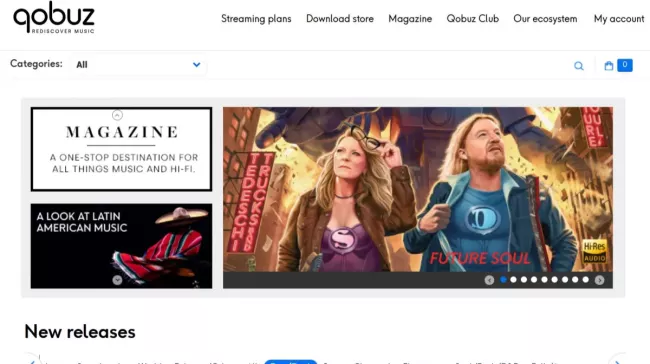Open the Magazine promo banner

click(x=121, y=149)
